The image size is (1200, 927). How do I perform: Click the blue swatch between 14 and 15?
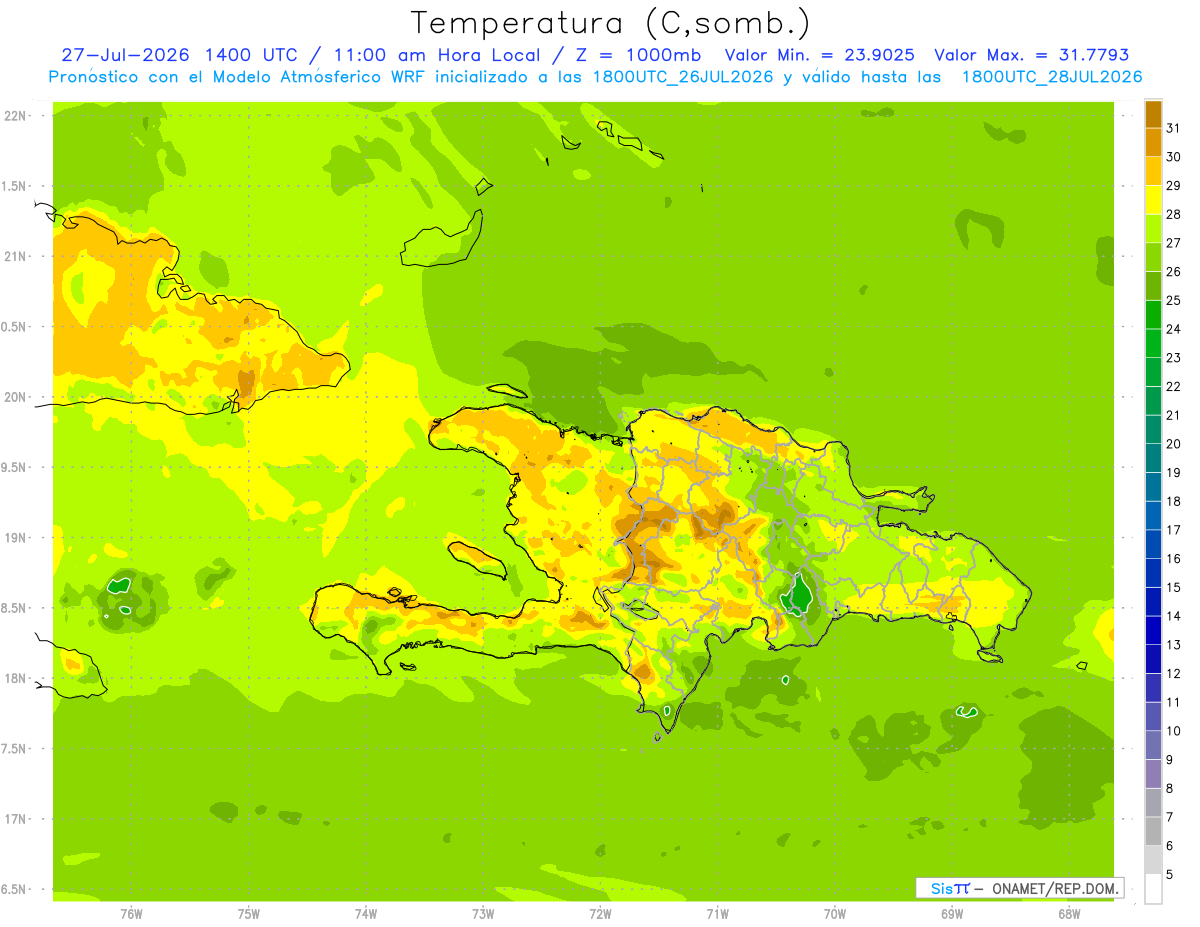click(1153, 602)
